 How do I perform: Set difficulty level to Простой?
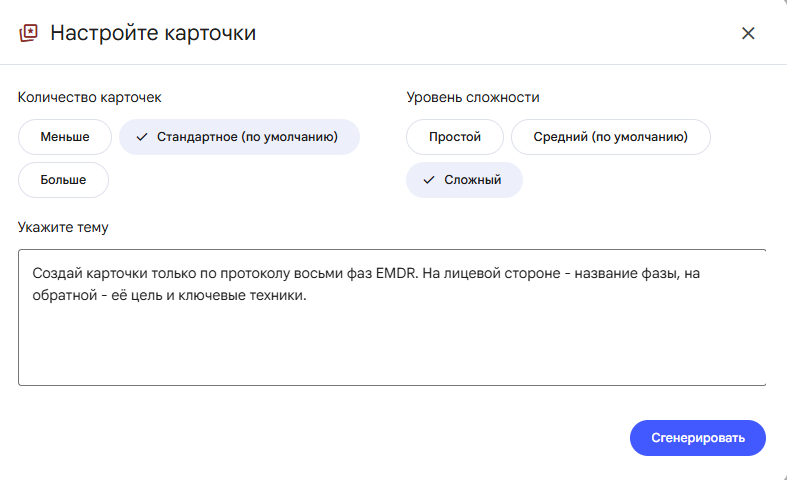(x=455, y=137)
